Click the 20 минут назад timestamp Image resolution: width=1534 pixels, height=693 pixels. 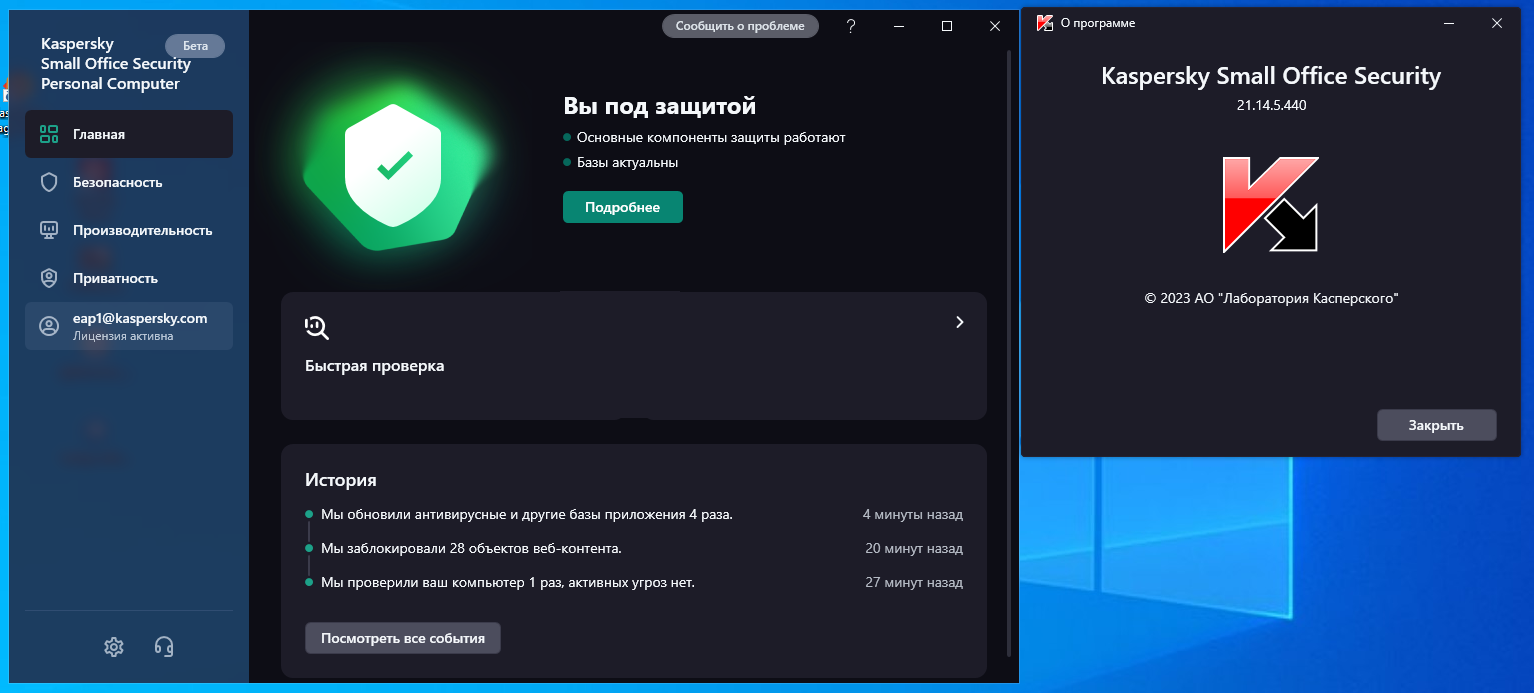[914, 548]
